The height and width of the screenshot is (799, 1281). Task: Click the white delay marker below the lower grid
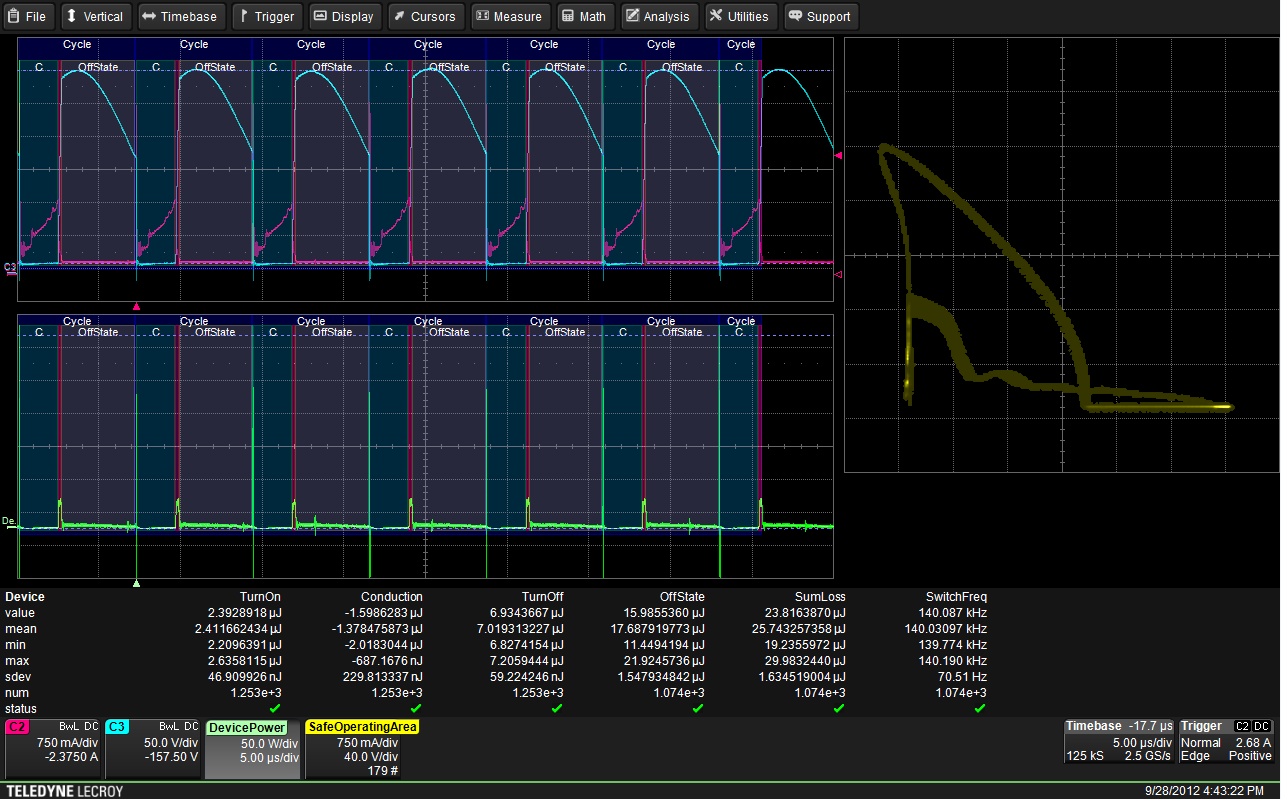(x=137, y=583)
